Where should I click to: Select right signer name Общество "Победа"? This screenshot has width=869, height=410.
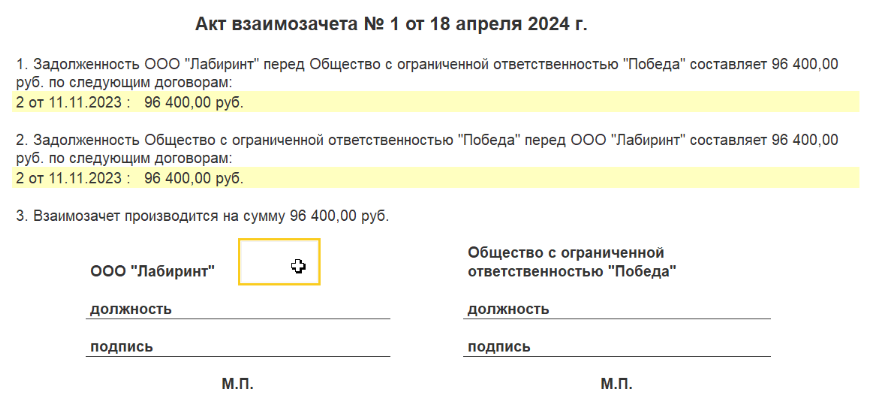tap(572, 262)
